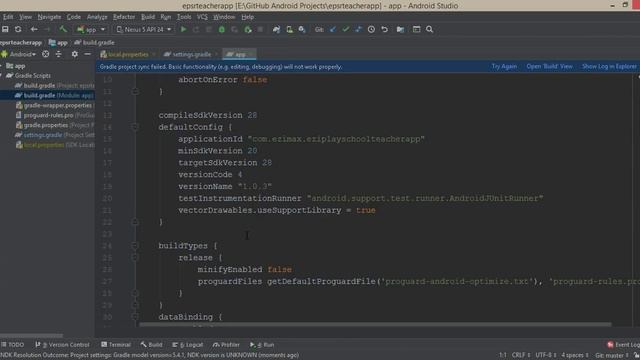
Task: Click the Sync Project with Gradle Files icon
Action: [276, 29]
